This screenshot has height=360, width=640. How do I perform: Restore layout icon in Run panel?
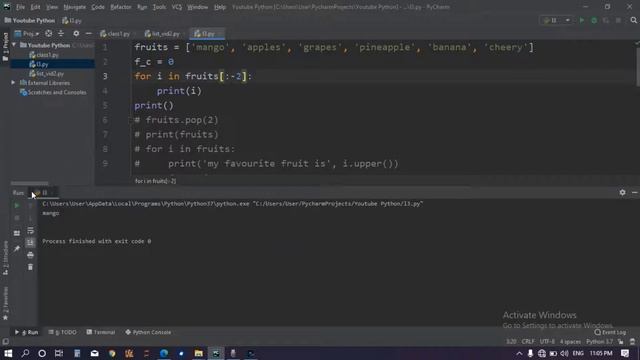pyautogui.click(x=17, y=233)
